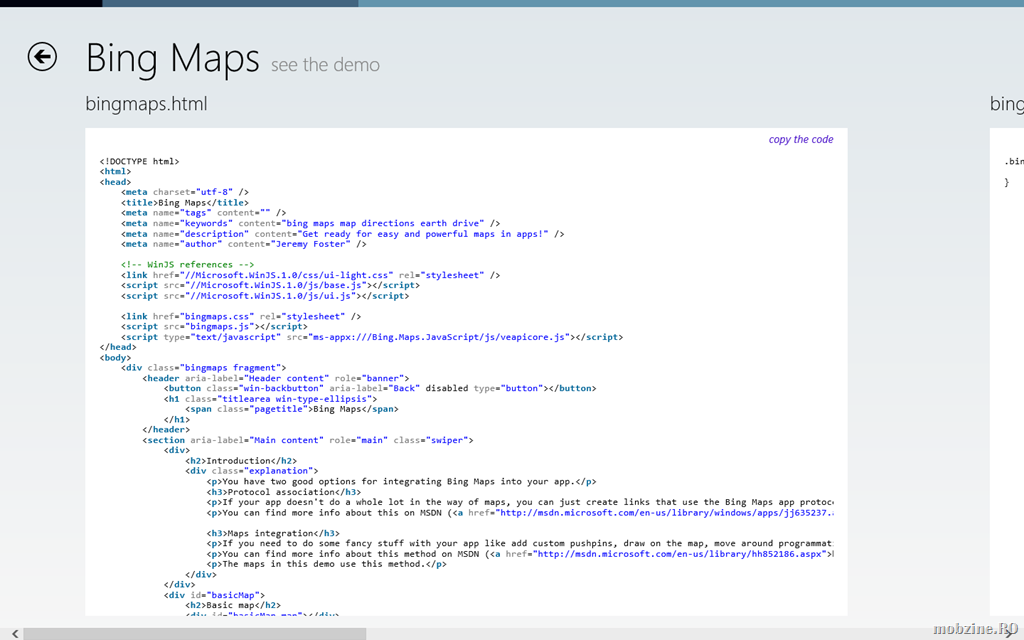Image resolution: width=1024 pixels, height=640 pixels.
Task: Click the "<!DOCTYPE html>" code line
Action: (139, 161)
